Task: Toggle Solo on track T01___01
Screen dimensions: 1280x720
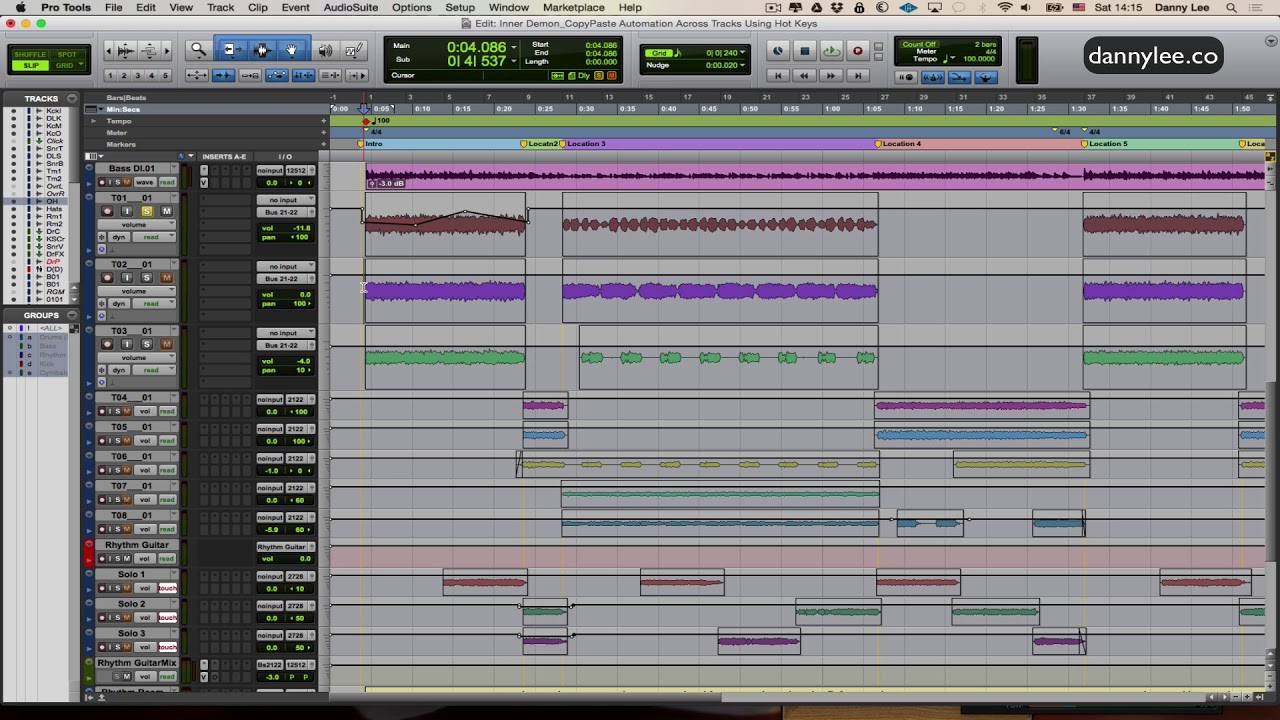Action: coord(147,211)
